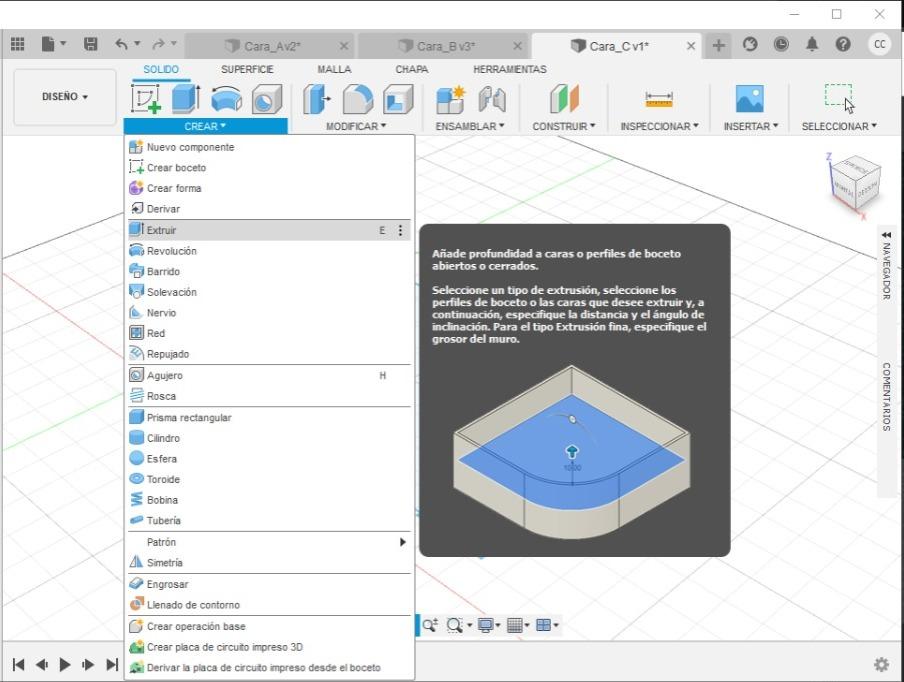Switch to the CHAPA tab
The image size is (904, 682).
tap(412, 69)
